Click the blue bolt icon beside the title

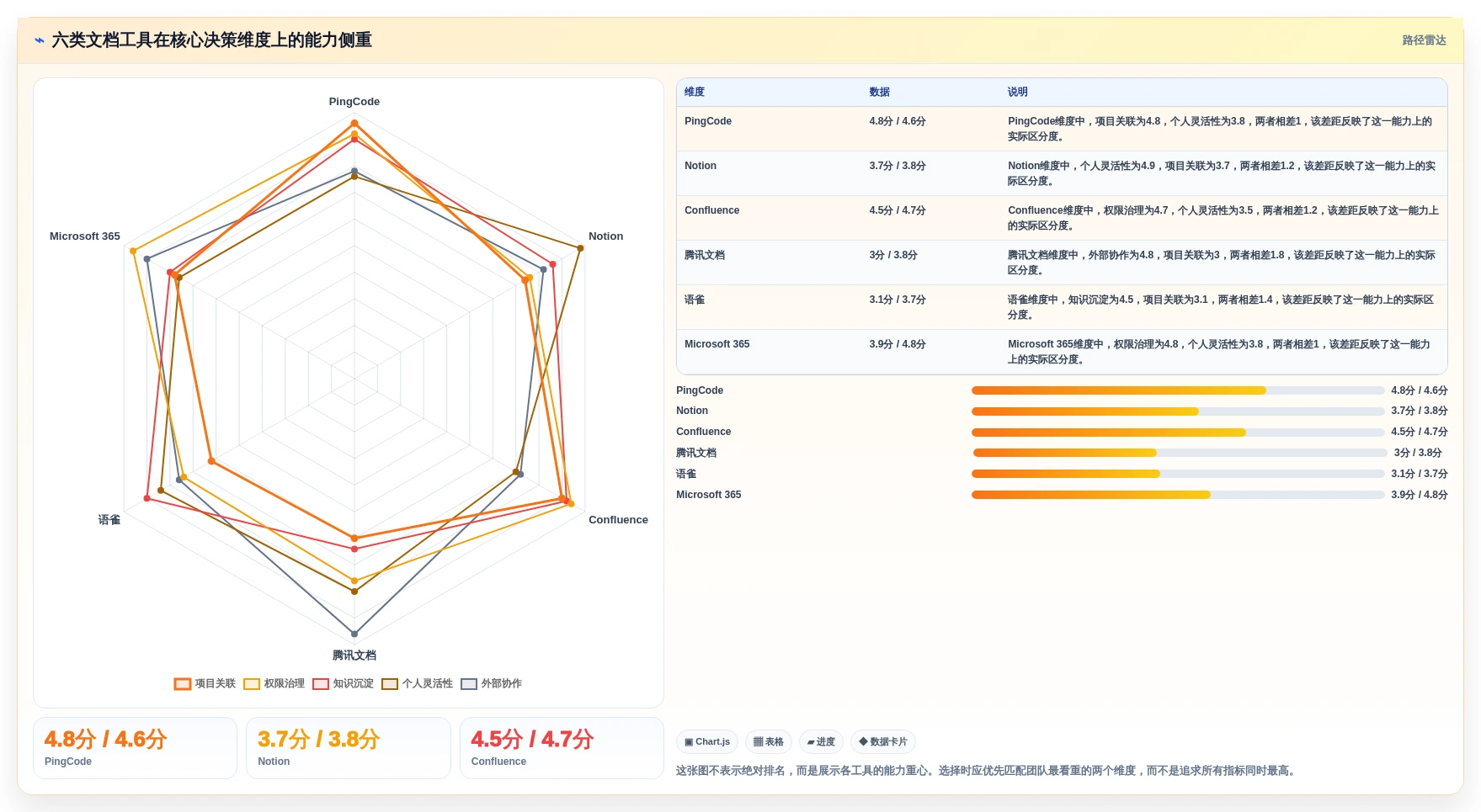tap(40, 40)
